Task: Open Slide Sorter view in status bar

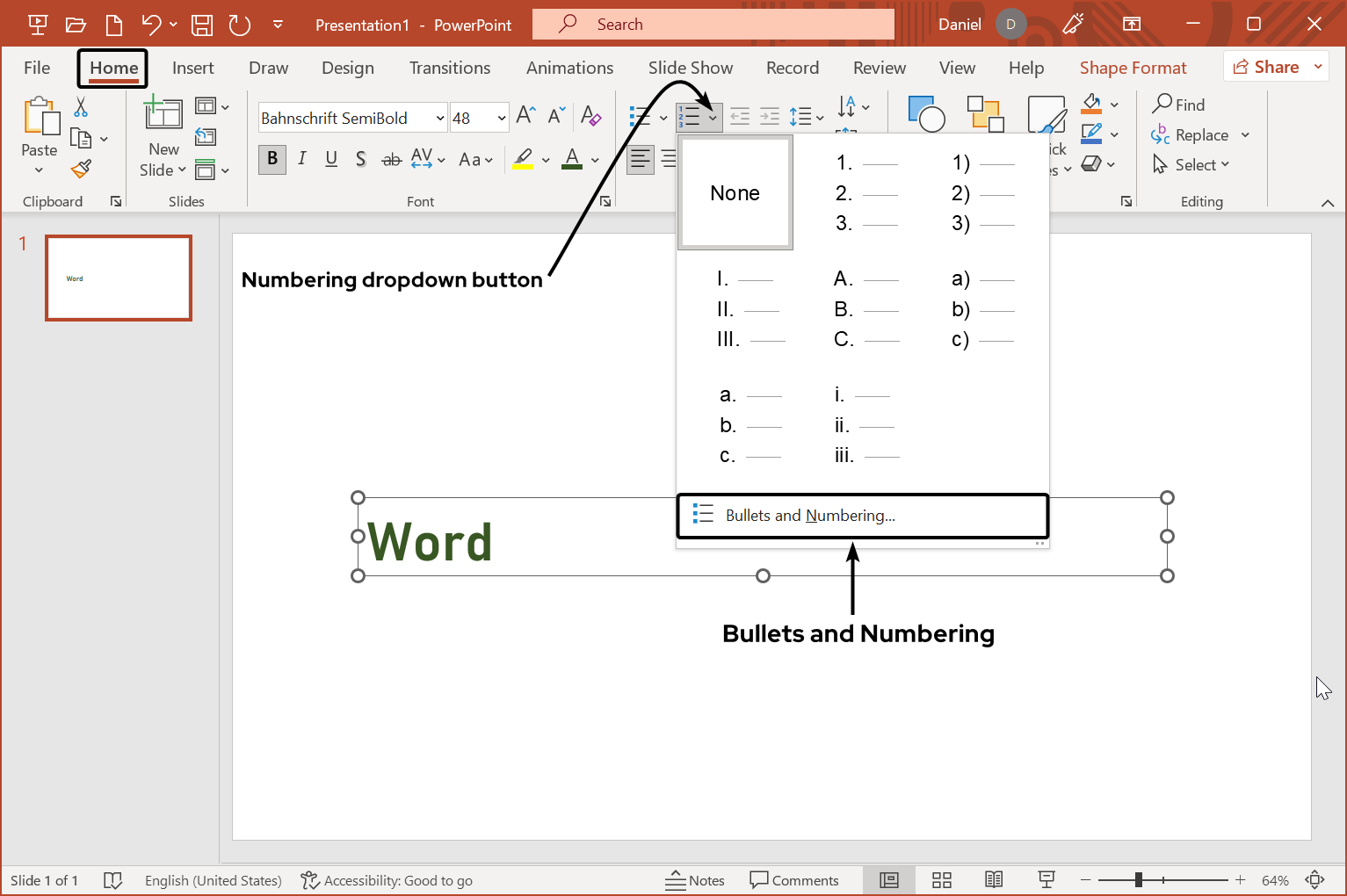Action: click(x=942, y=880)
